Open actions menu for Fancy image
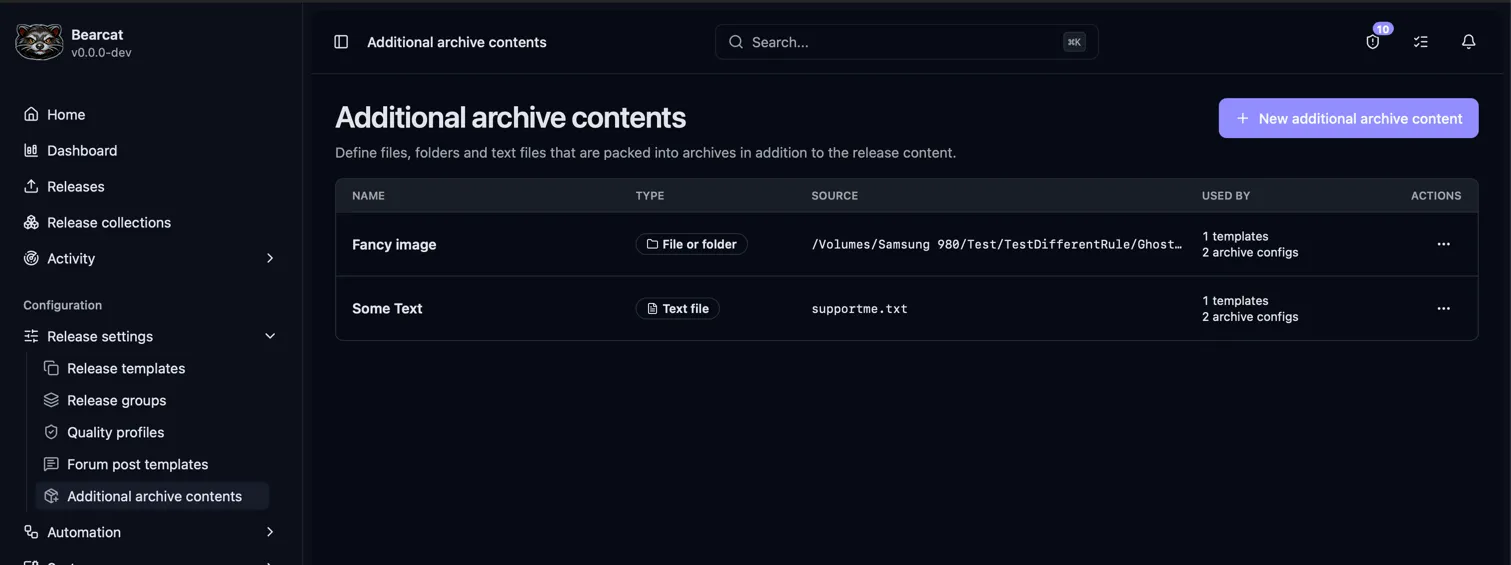Image resolution: width=1511 pixels, height=565 pixels. pyautogui.click(x=1443, y=244)
